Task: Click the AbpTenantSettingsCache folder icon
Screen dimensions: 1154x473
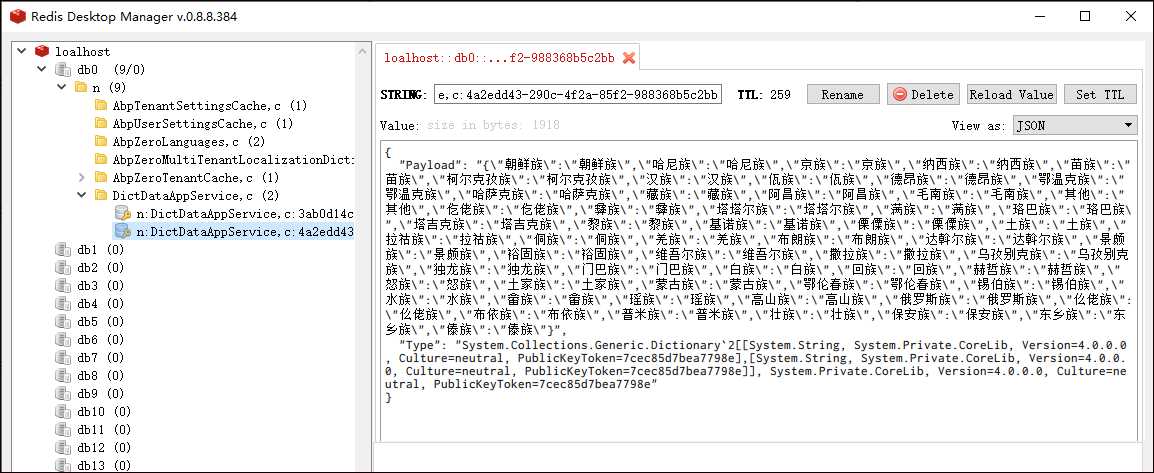Action: pos(101,106)
